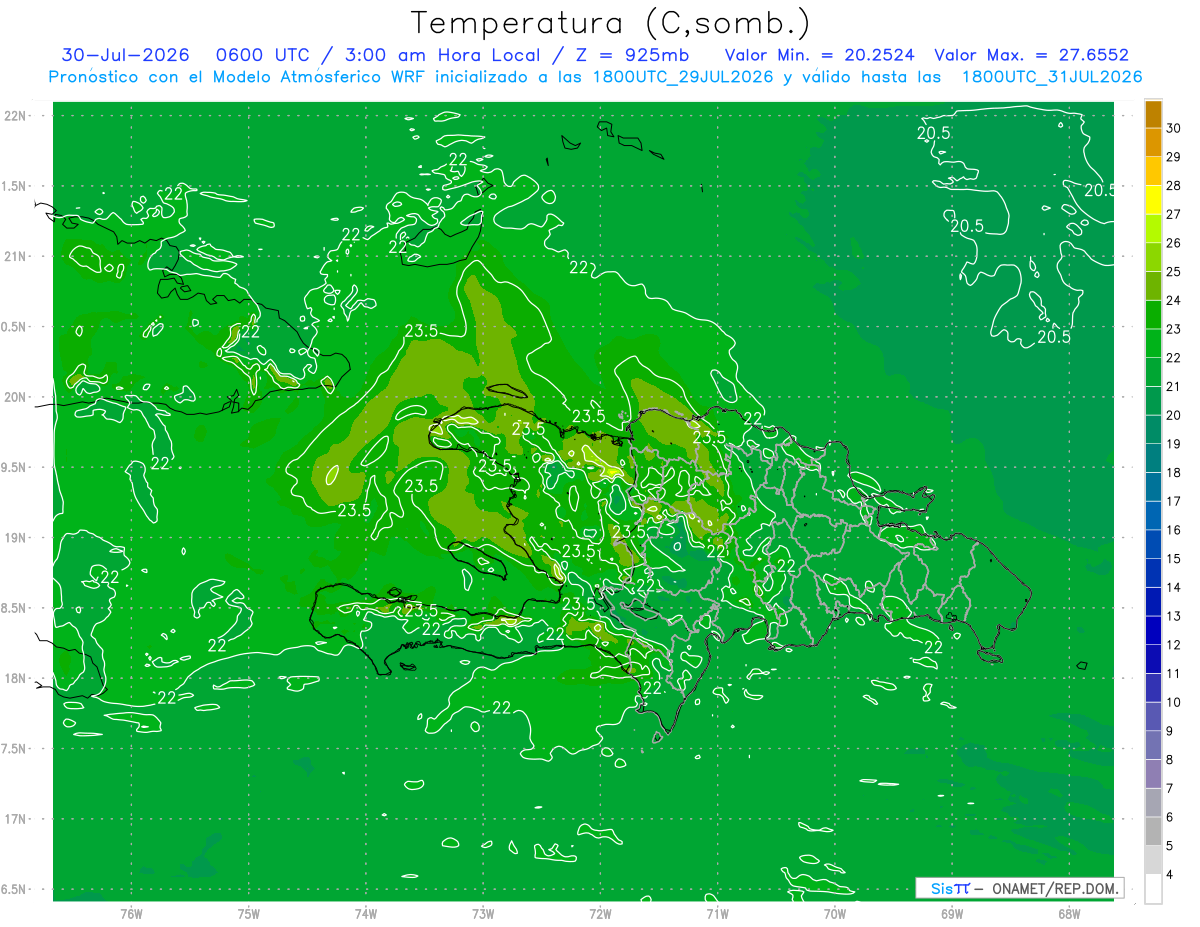
Task: Click the legend scale number "28"
Action: pos(1174,186)
